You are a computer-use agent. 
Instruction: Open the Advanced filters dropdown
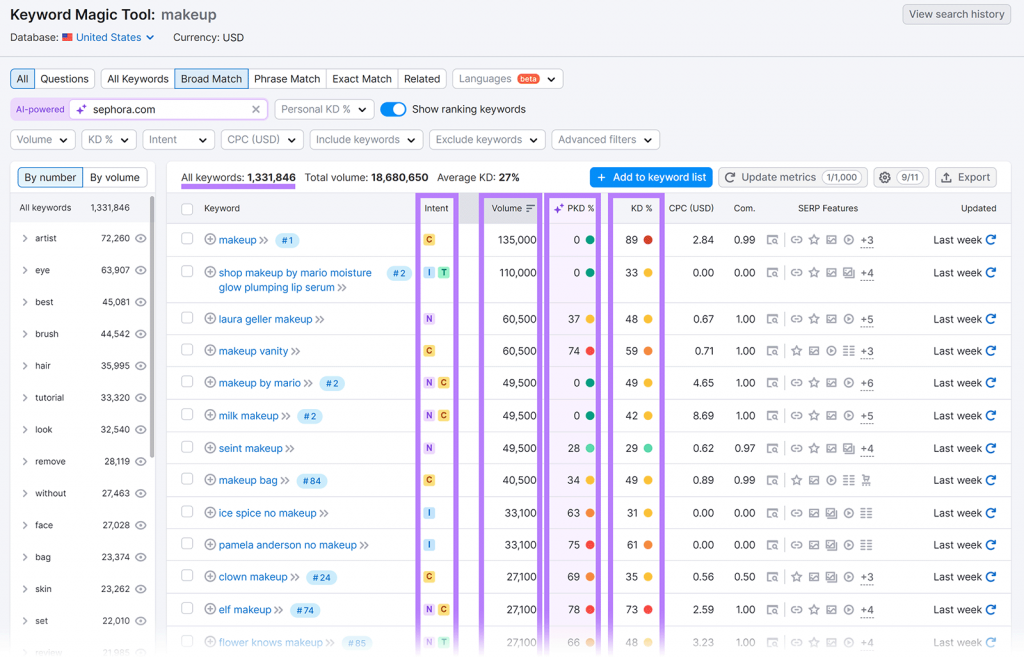pos(604,140)
